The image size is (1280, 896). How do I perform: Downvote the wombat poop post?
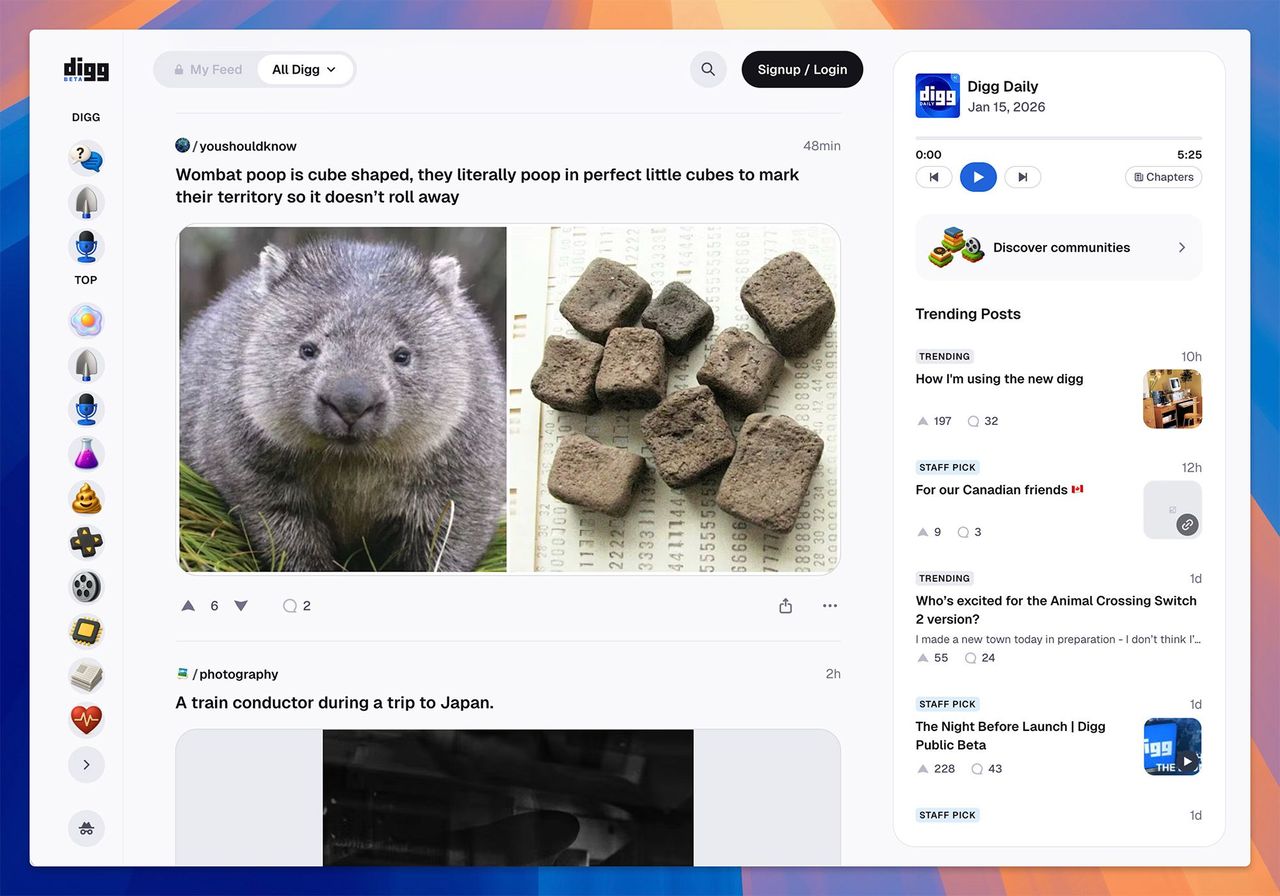[x=241, y=606]
